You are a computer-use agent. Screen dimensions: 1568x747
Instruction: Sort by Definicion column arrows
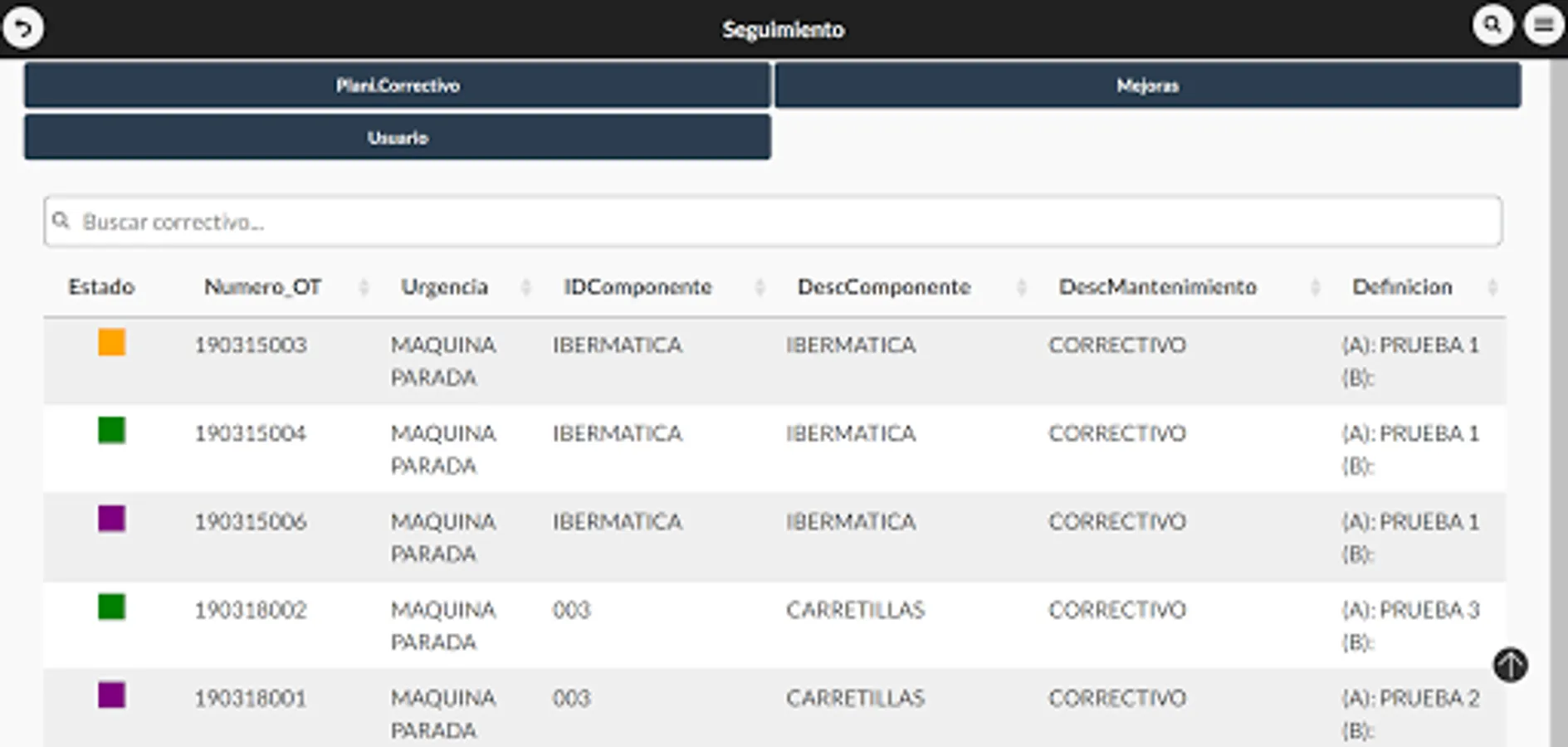click(x=1492, y=287)
